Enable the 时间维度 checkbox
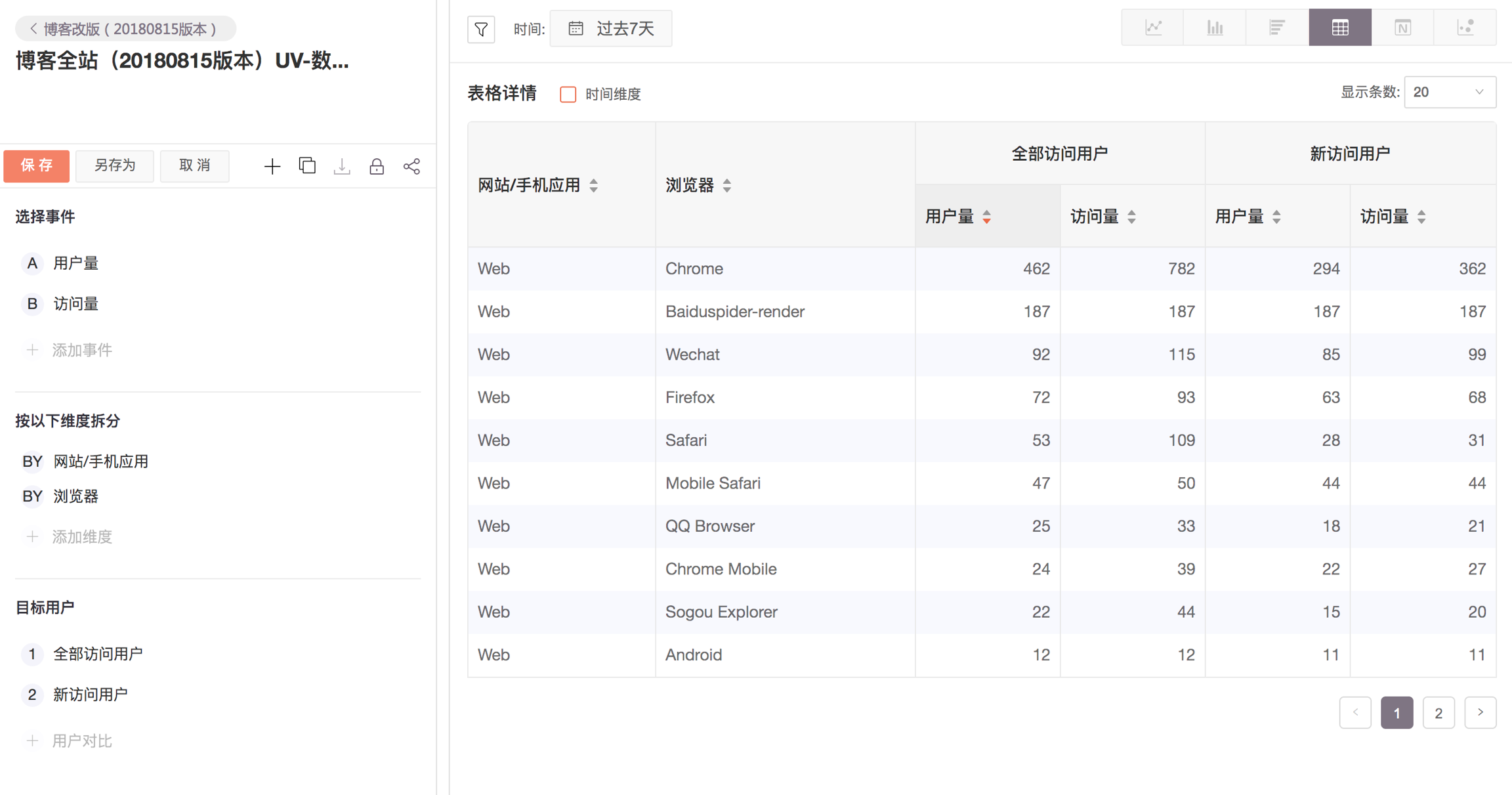The image size is (1512, 795). (568, 95)
